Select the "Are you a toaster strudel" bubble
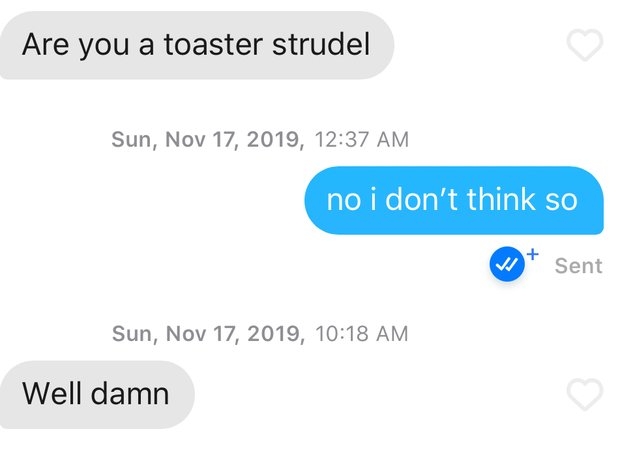 point(197,45)
